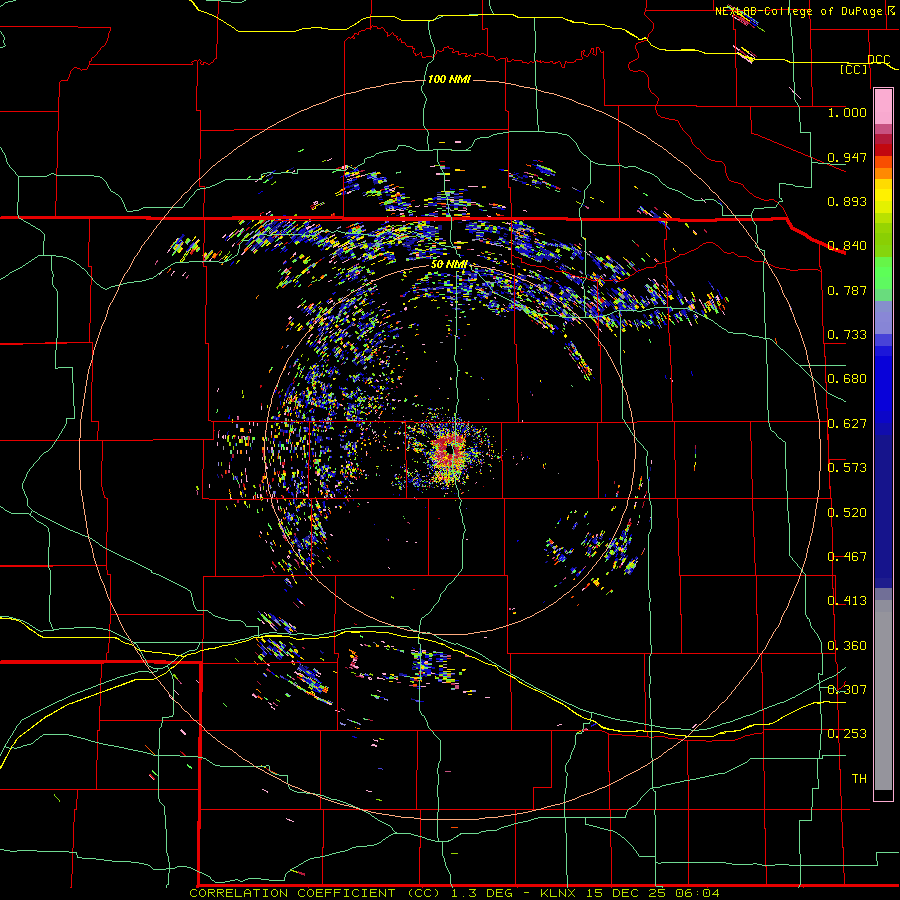Click the 100 NMI range ring label
This screenshot has height=900, width=900.
click(x=449, y=79)
